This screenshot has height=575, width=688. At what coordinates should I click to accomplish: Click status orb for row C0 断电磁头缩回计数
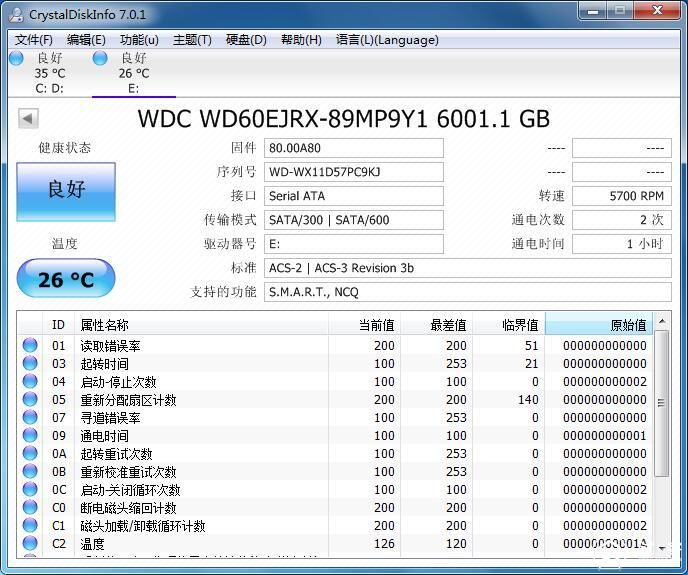point(30,507)
